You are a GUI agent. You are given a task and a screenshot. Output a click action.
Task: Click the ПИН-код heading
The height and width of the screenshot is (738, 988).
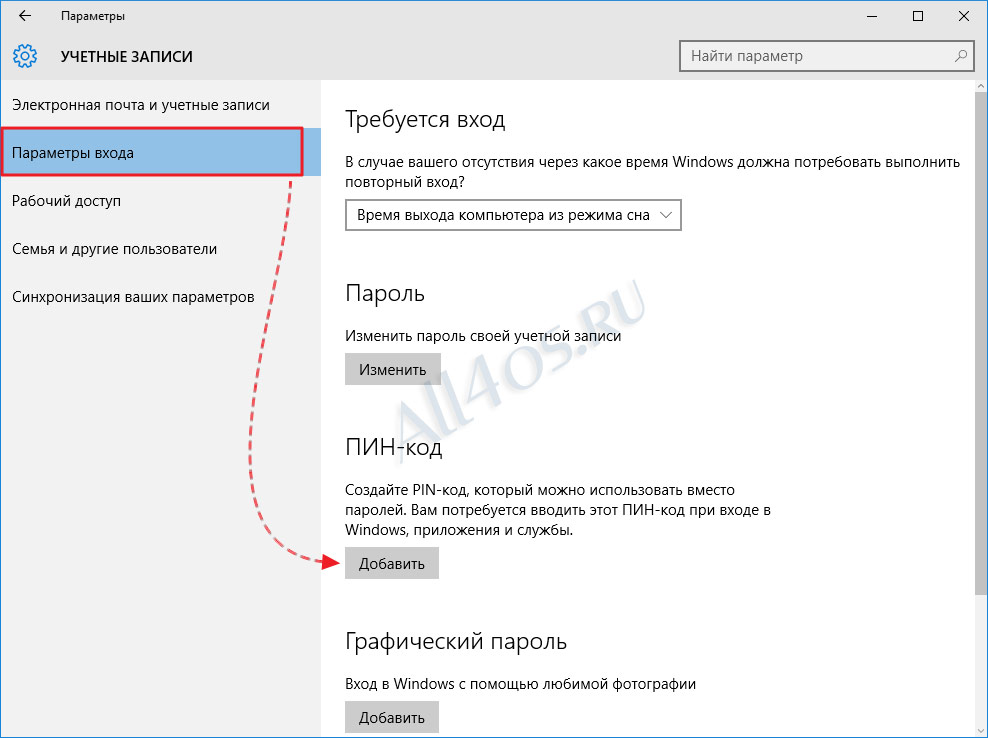pyautogui.click(x=394, y=447)
